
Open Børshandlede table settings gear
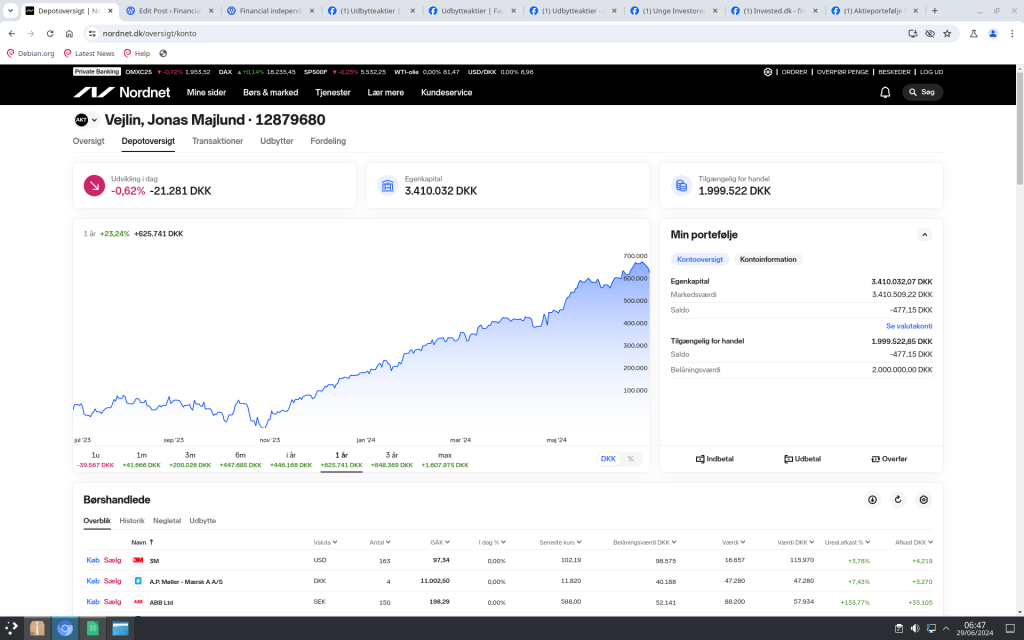click(924, 500)
